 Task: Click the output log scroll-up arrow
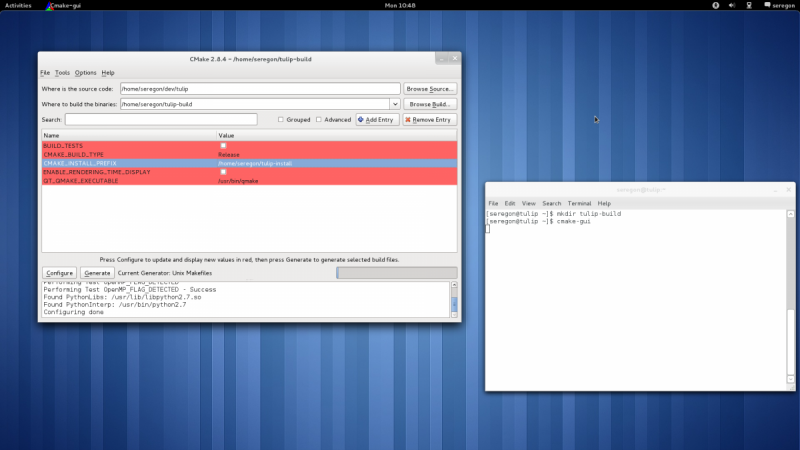[454, 285]
